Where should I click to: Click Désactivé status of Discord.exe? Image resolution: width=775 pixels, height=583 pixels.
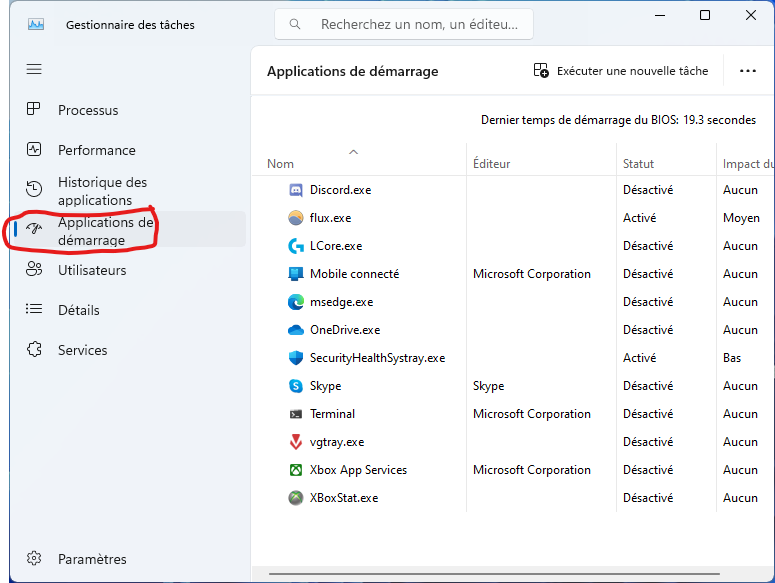648,190
